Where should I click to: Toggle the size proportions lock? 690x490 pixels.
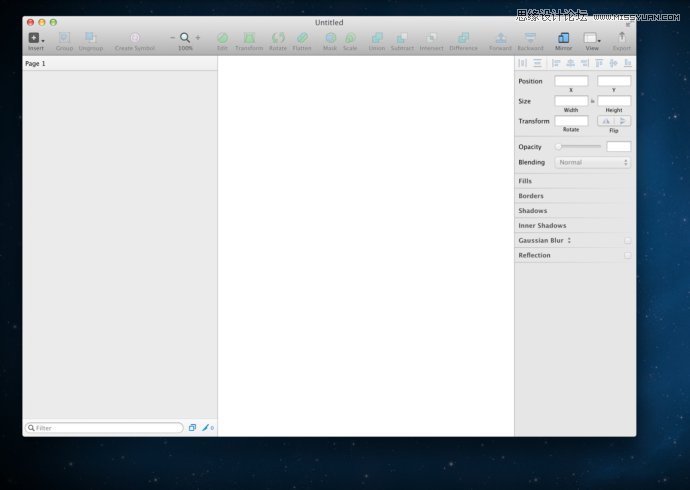pos(593,101)
